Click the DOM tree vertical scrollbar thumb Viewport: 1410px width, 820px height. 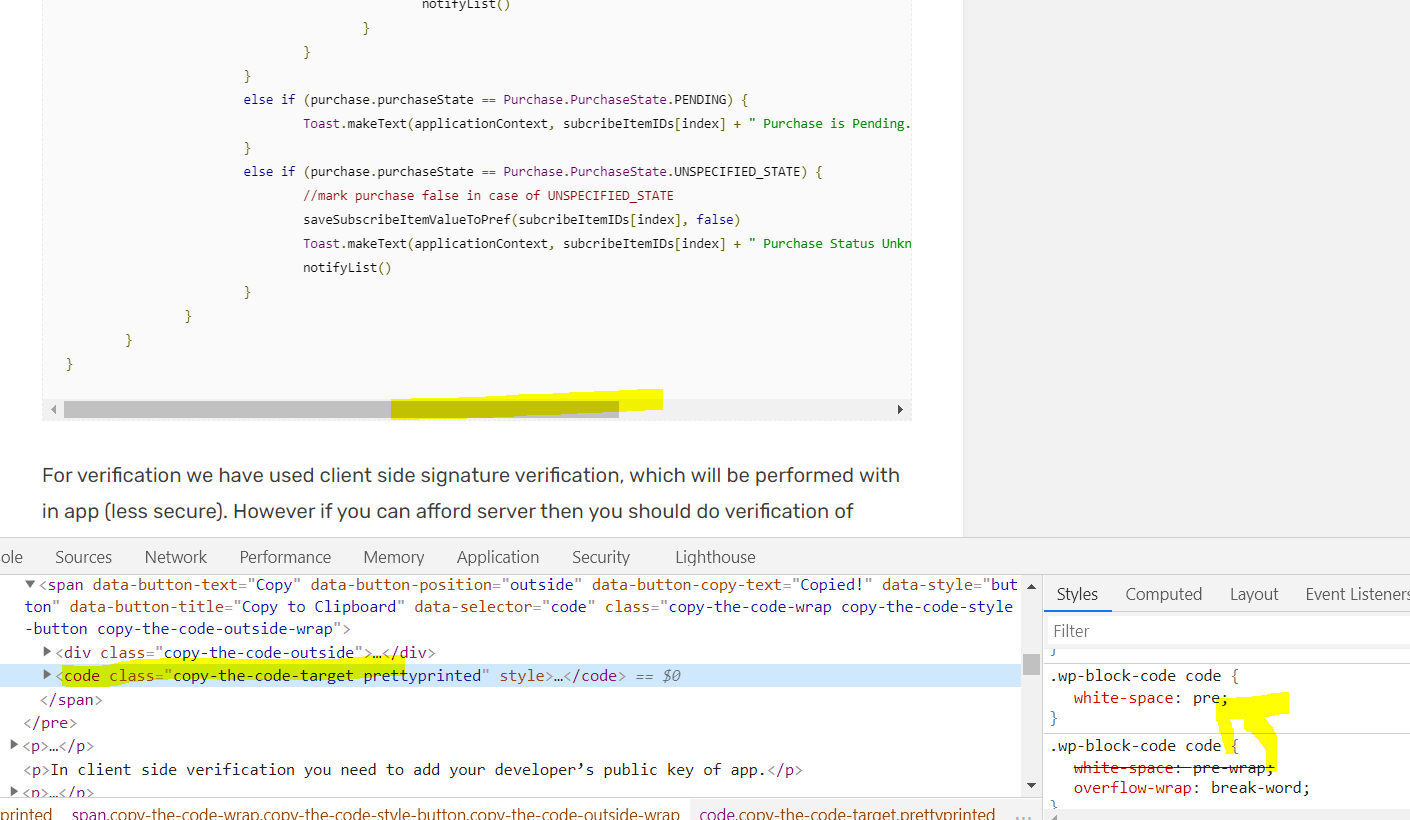click(1030, 664)
